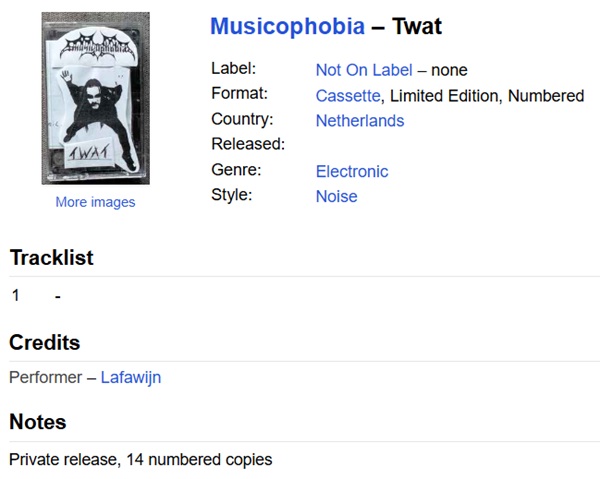Click the Label: field name
600x479 pixels.
coord(234,69)
